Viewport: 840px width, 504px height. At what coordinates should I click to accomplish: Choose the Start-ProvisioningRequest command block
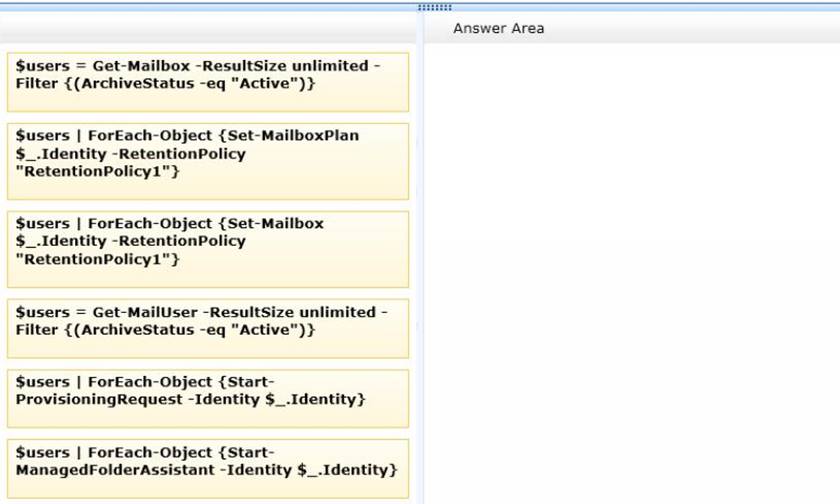[207, 398]
